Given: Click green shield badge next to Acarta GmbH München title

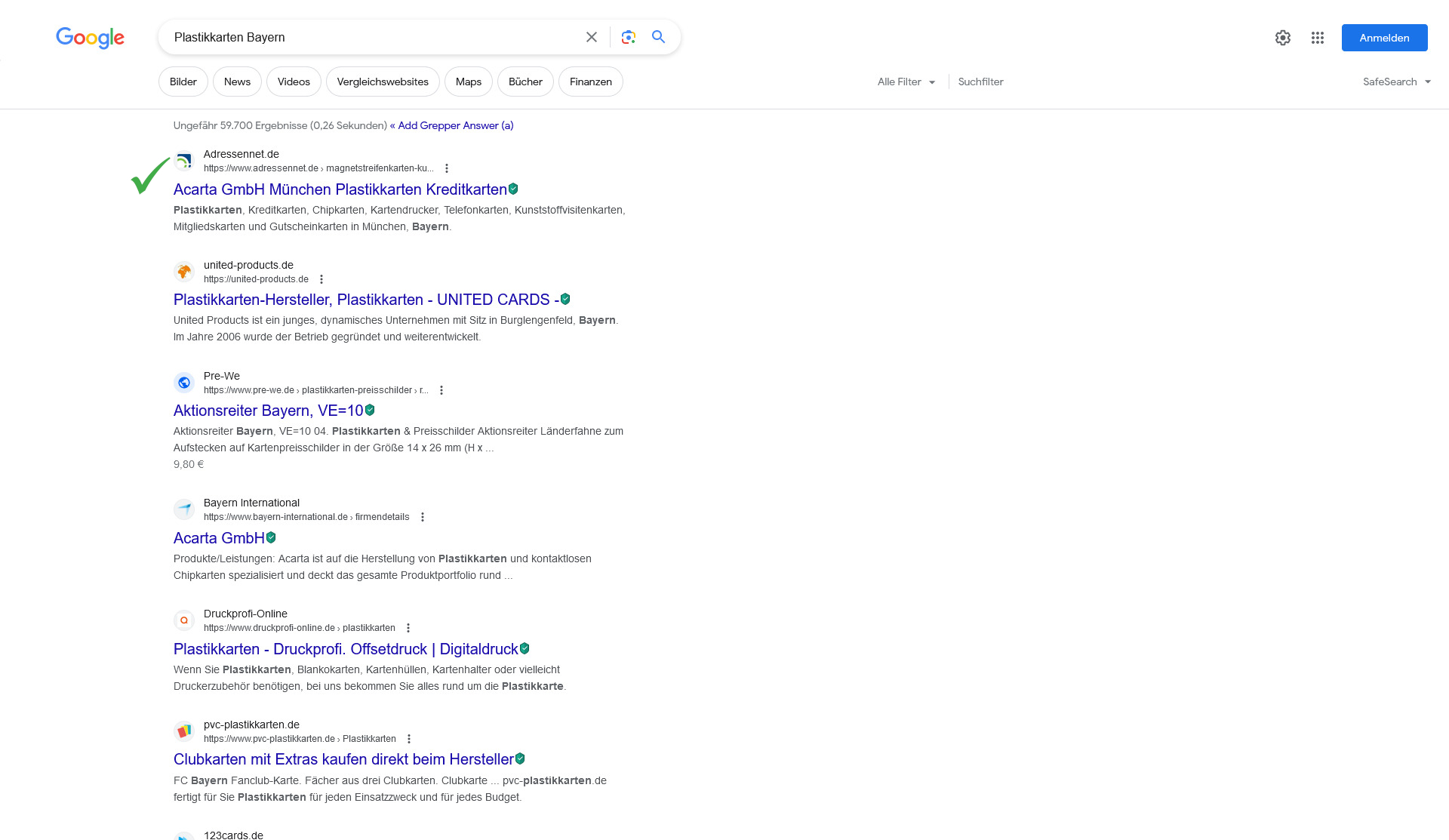Looking at the screenshot, I should (x=513, y=189).
